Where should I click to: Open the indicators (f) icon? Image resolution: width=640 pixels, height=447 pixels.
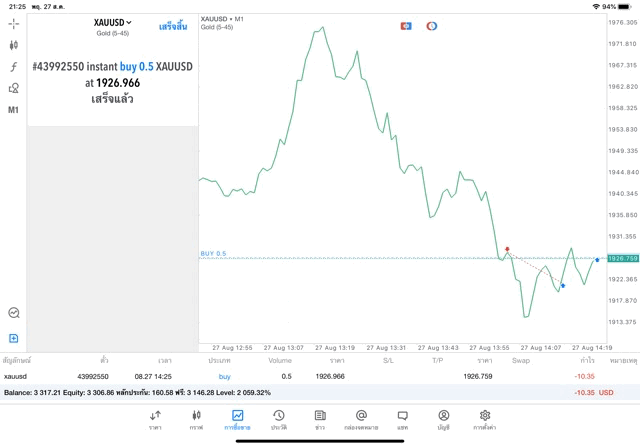pos(14,66)
